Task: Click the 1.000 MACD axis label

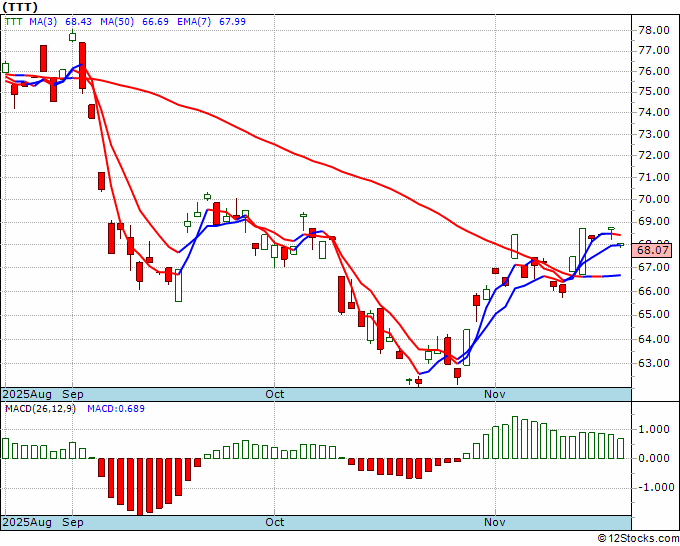Action: [654, 429]
